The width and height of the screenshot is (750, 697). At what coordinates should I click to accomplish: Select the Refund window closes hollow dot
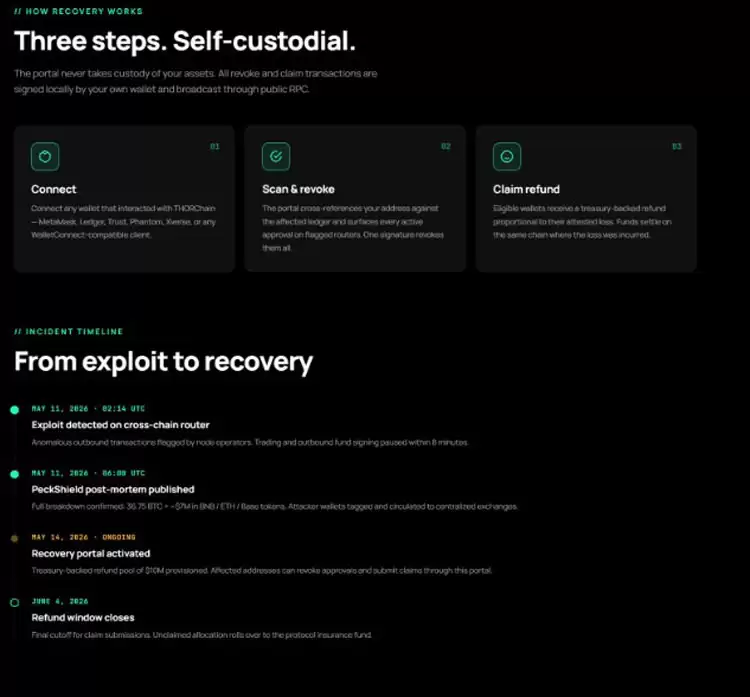[x=15, y=603]
